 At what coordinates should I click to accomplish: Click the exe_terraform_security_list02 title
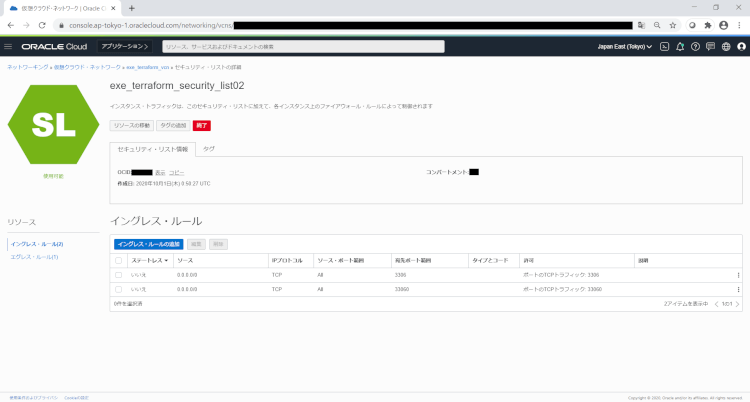click(177, 86)
